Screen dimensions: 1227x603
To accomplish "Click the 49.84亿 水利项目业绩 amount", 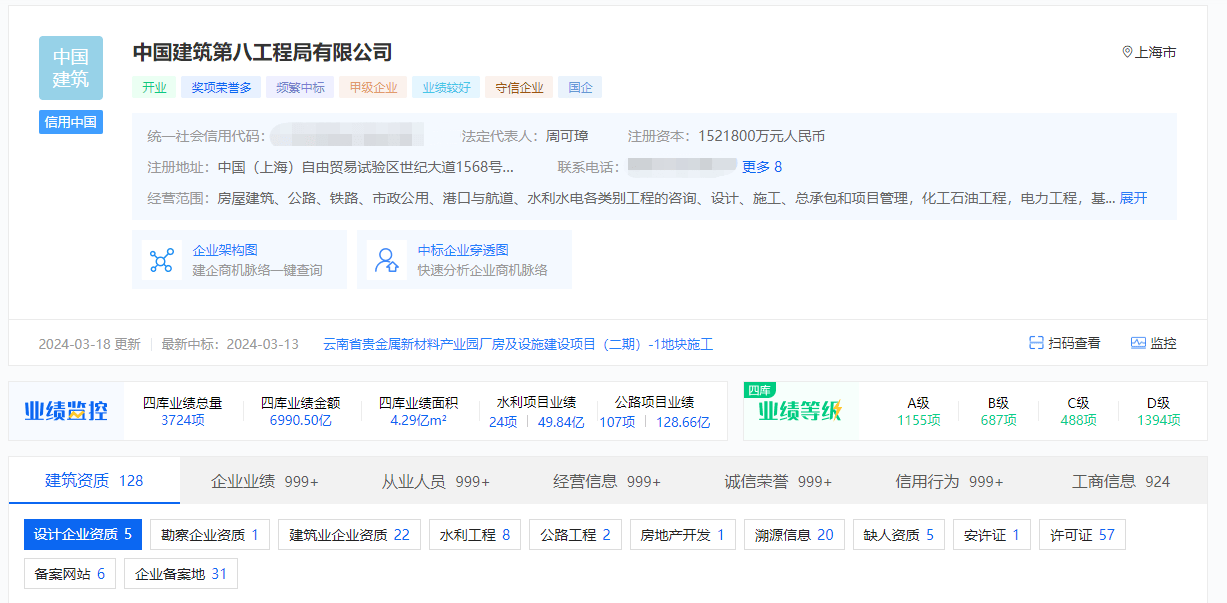I will (x=561, y=422).
